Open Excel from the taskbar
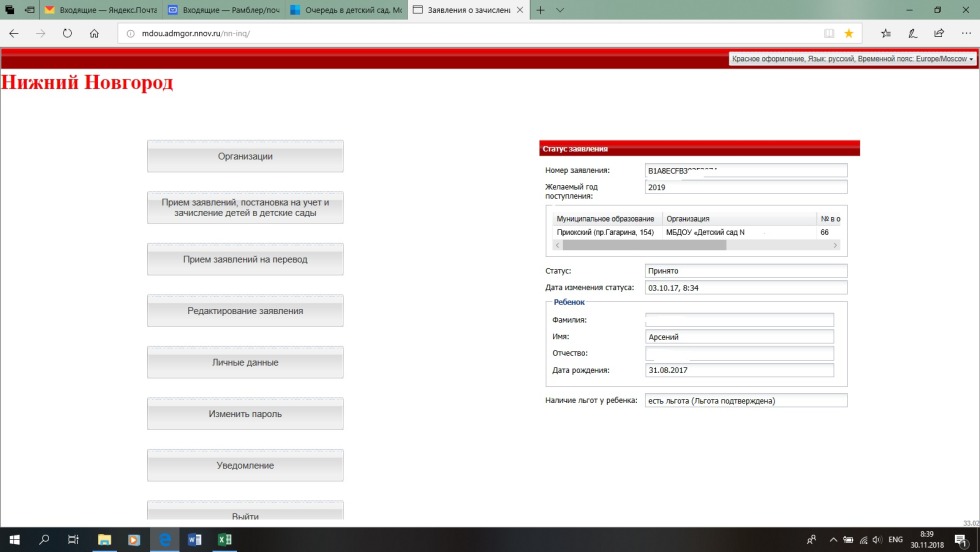Viewport: 980px width, 552px height. coord(225,540)
